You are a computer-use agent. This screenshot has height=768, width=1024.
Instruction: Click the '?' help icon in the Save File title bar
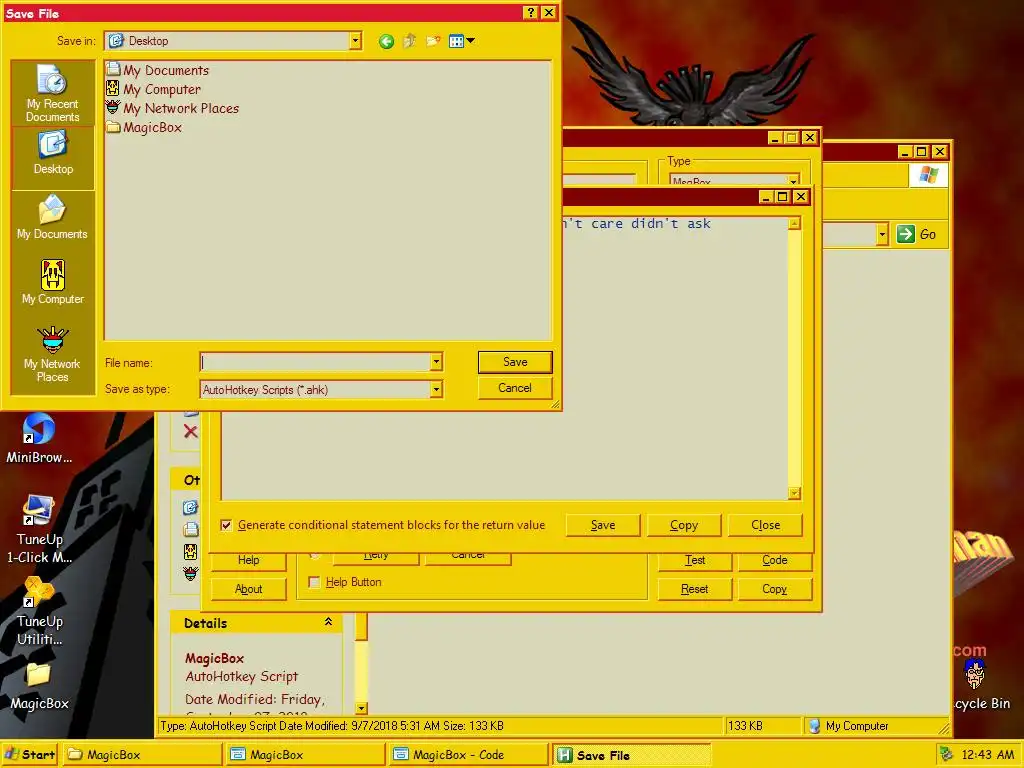tap(530, 12)
